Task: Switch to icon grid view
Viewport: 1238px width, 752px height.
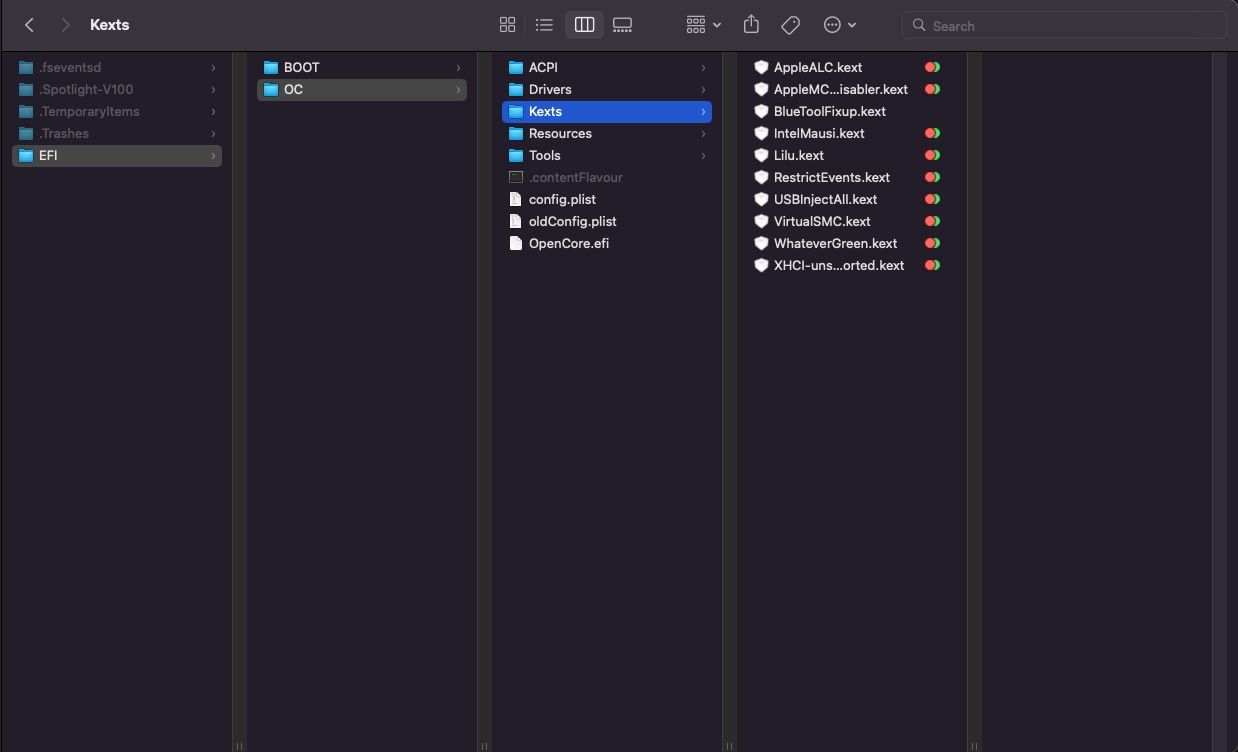Action: click(x=507, y=25)
